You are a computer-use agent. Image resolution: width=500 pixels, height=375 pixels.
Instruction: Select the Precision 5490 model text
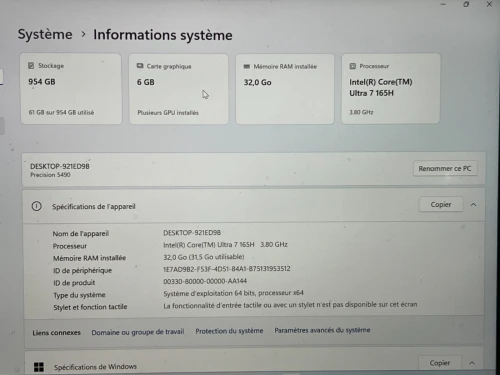pyautogui.click(x=50, y=175)
